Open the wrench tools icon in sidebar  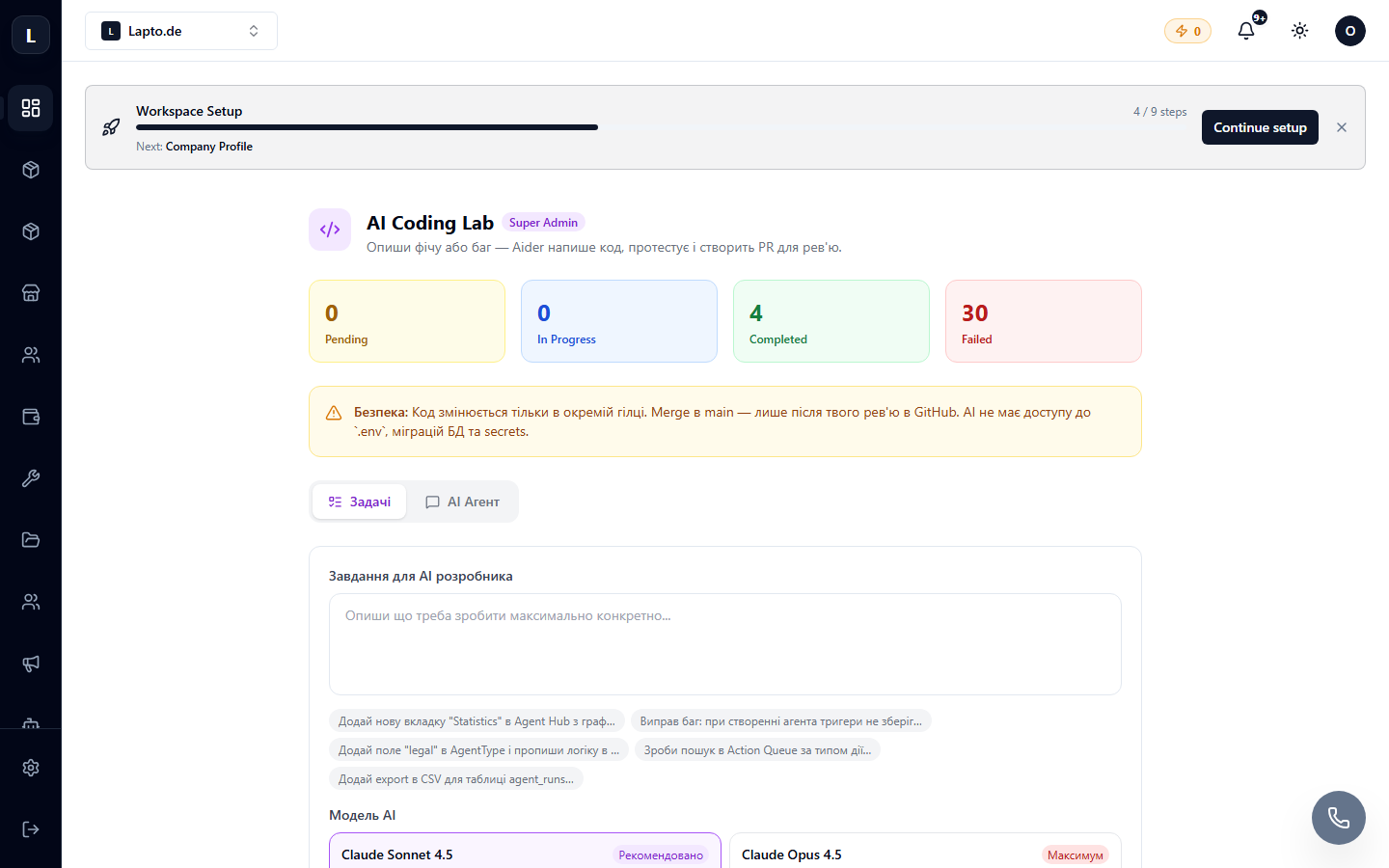click(x=31, y=478)
